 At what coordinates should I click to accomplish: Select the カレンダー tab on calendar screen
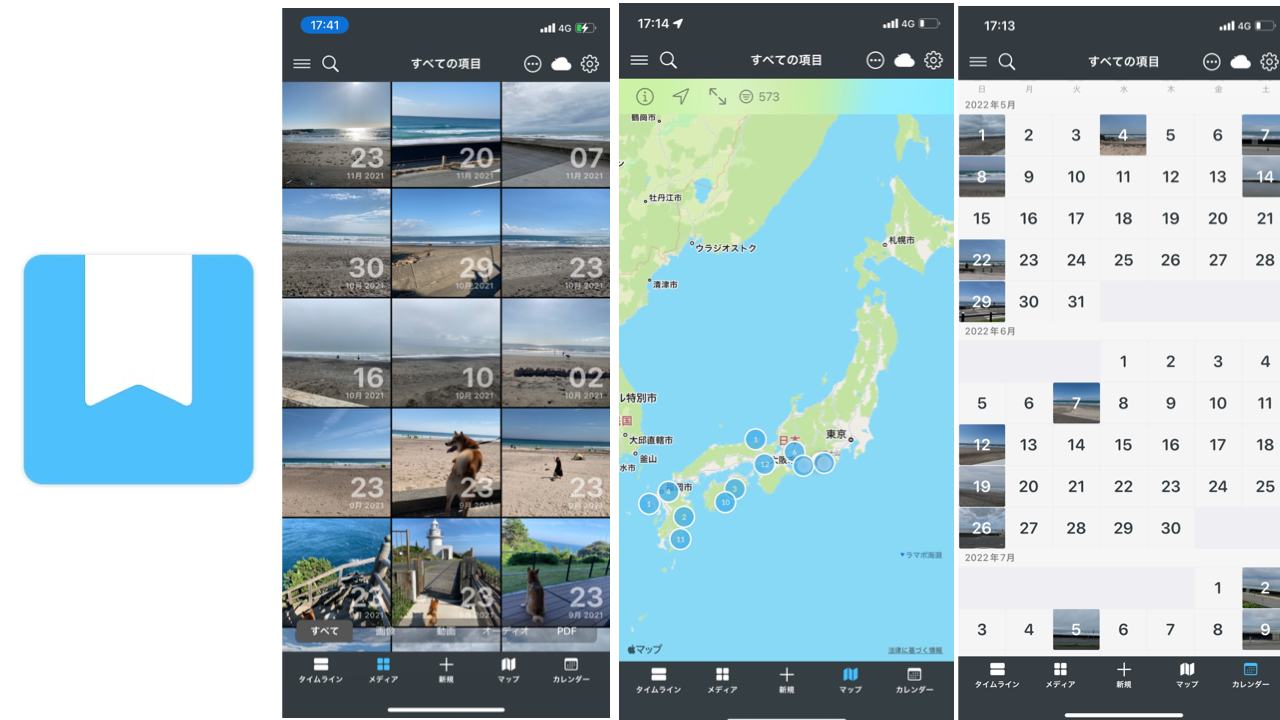[x=1250, y=674]
